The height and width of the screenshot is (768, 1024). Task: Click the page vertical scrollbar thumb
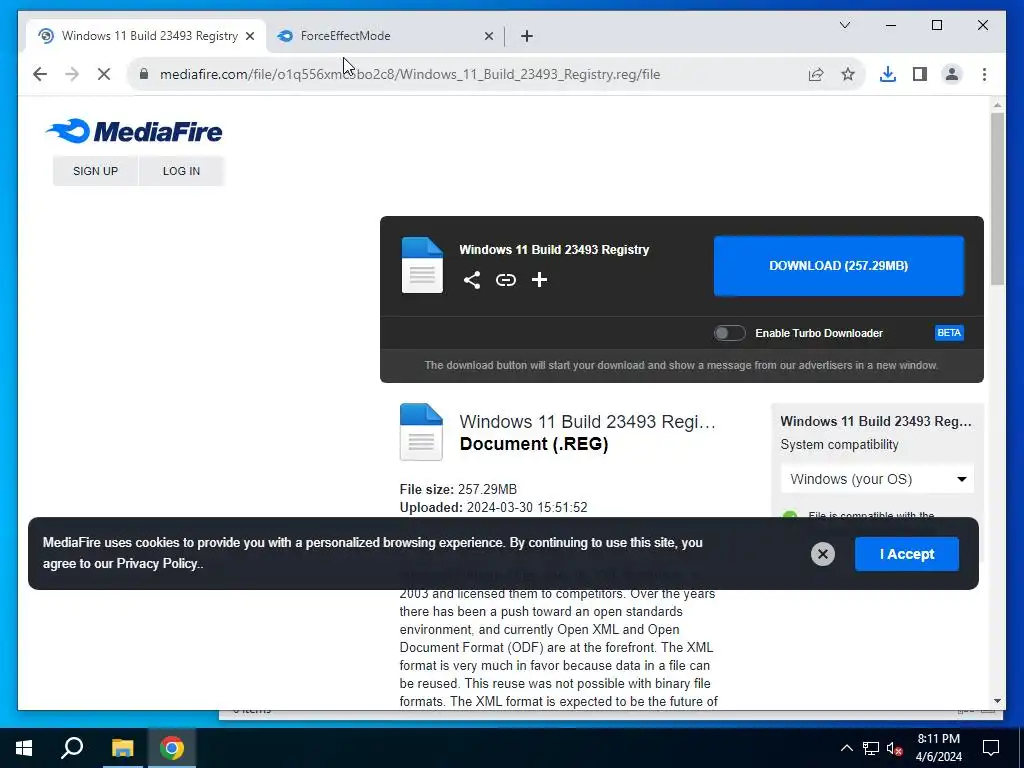(x=997, y=199)
